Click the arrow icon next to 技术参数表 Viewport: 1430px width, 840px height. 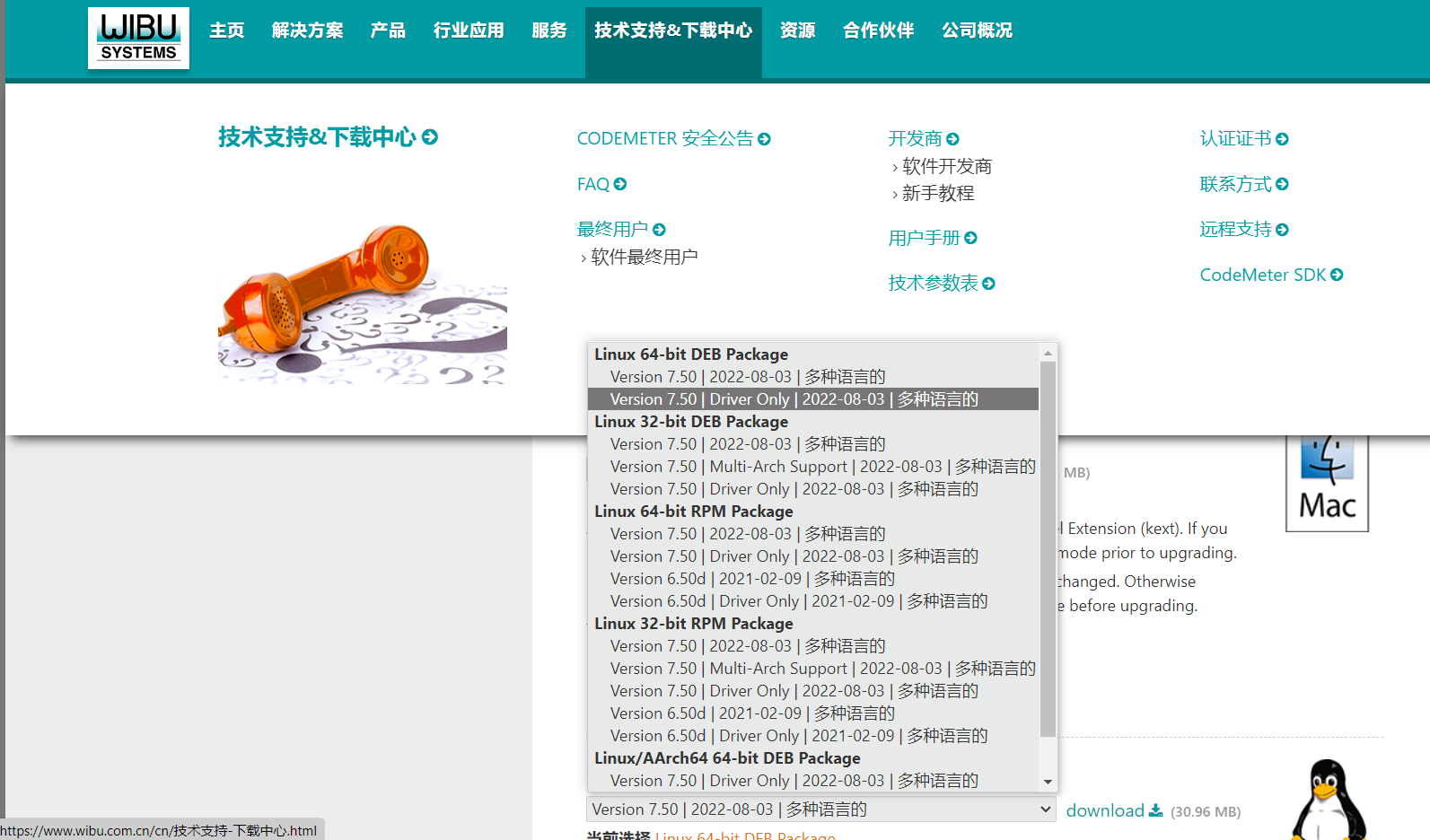pyautogui.click(x=988, y=284)
